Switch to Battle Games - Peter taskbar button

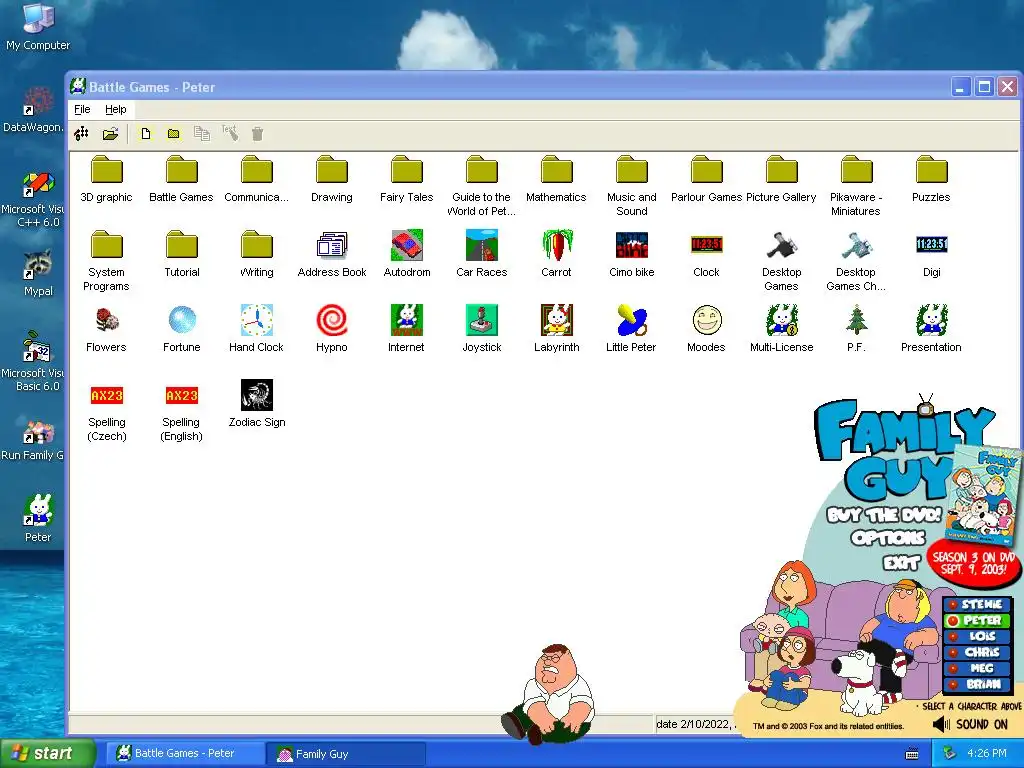[185, 754]
